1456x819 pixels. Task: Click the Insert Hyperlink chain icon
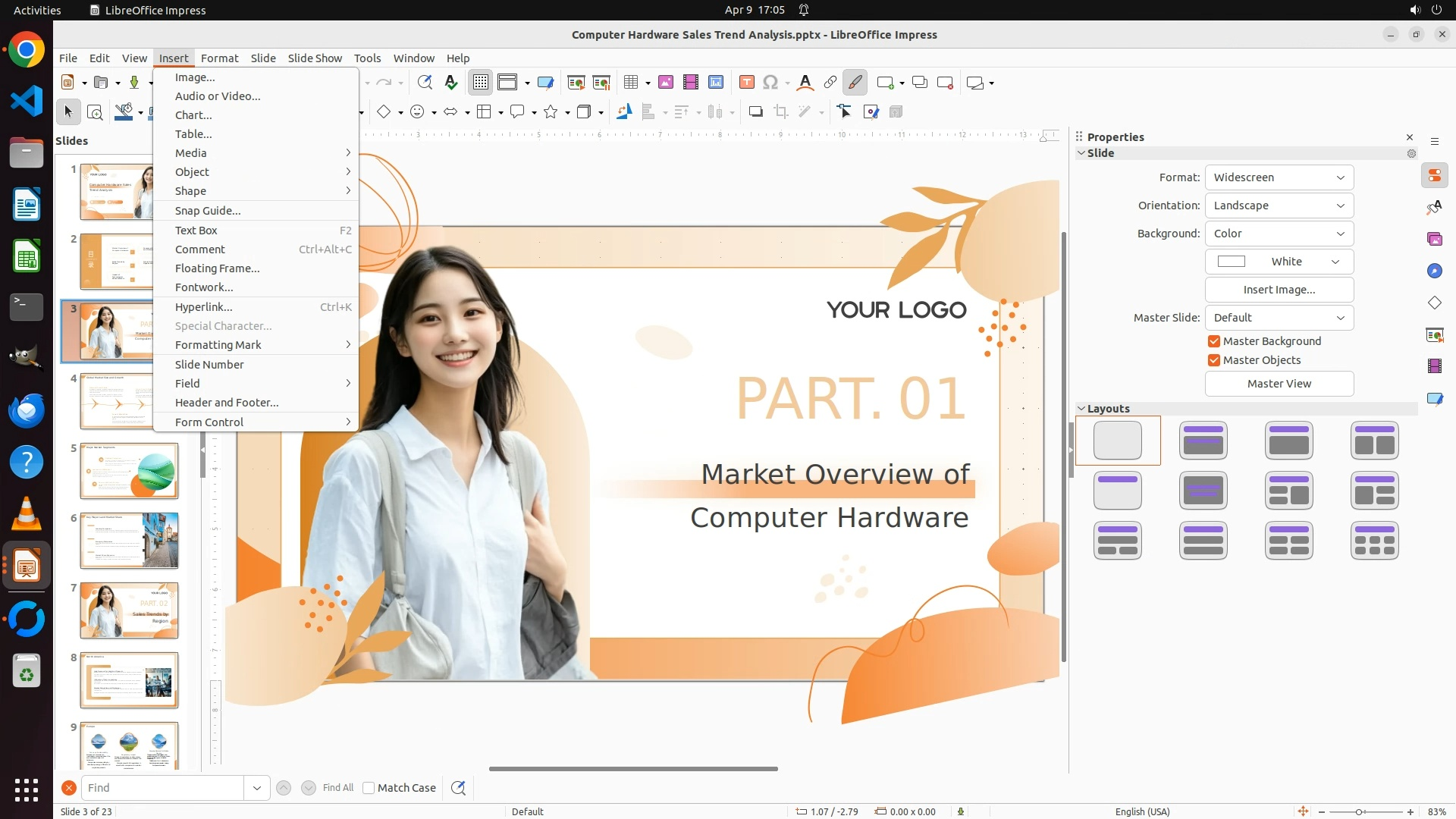(x=830, y=83)
